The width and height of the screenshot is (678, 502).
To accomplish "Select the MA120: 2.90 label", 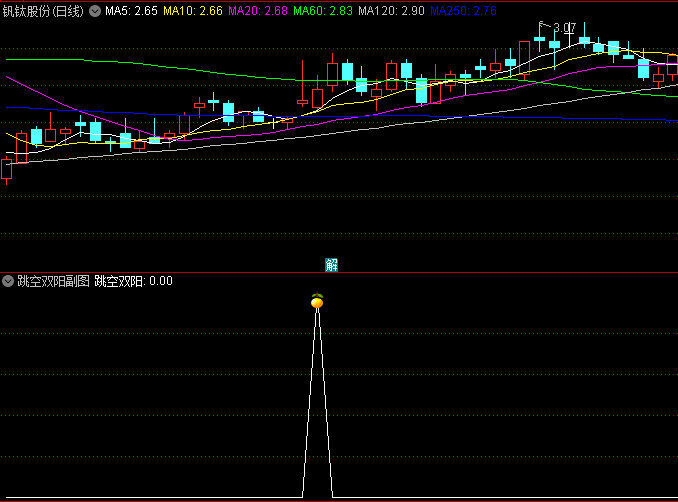I will click(391, 11).
